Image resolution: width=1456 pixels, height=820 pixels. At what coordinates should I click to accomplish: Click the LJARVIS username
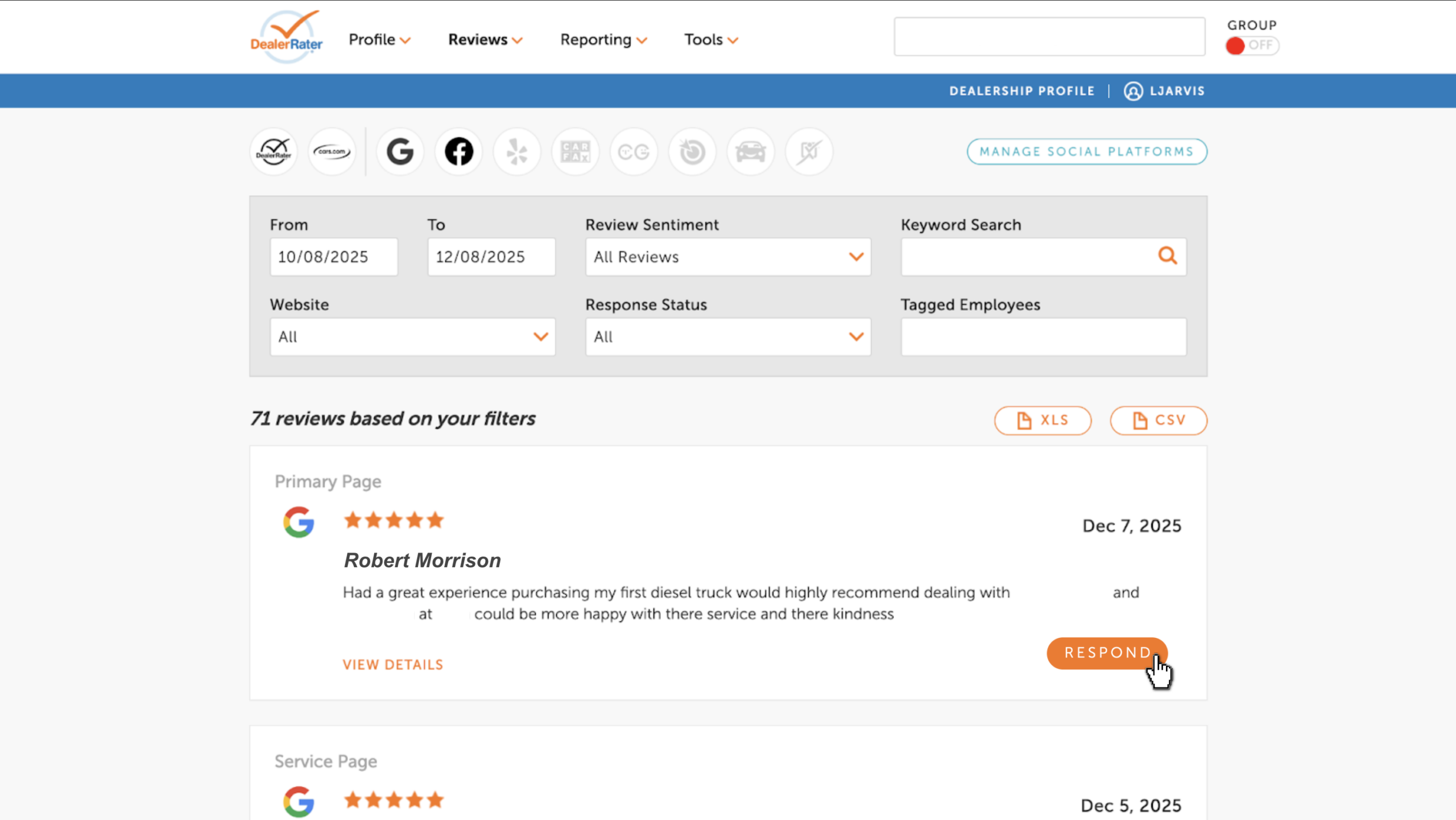coord(1177,91)
